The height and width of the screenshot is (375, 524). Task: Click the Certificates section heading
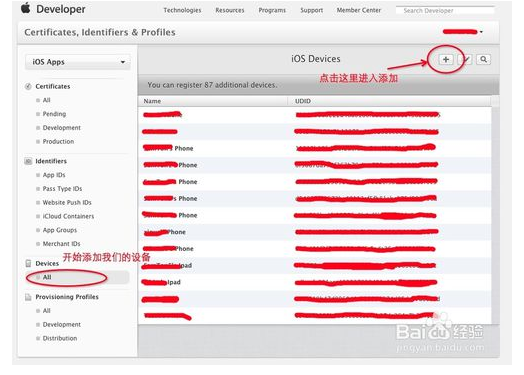(x=53, y=86)
